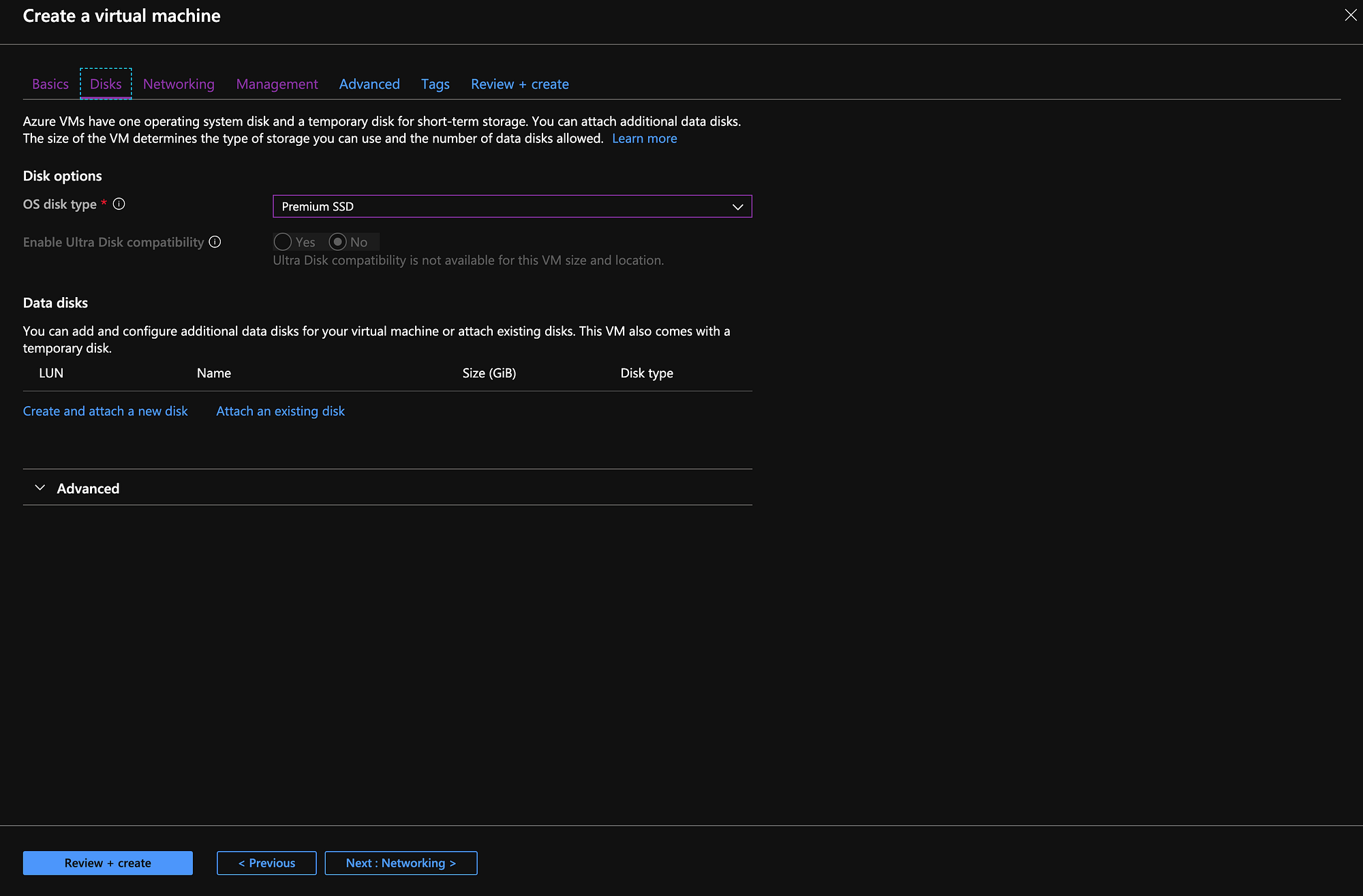The width and height of the screenshot is (1363, 896).
Task: Click the Next : Networking button
Action: click(x=401, y=863)
